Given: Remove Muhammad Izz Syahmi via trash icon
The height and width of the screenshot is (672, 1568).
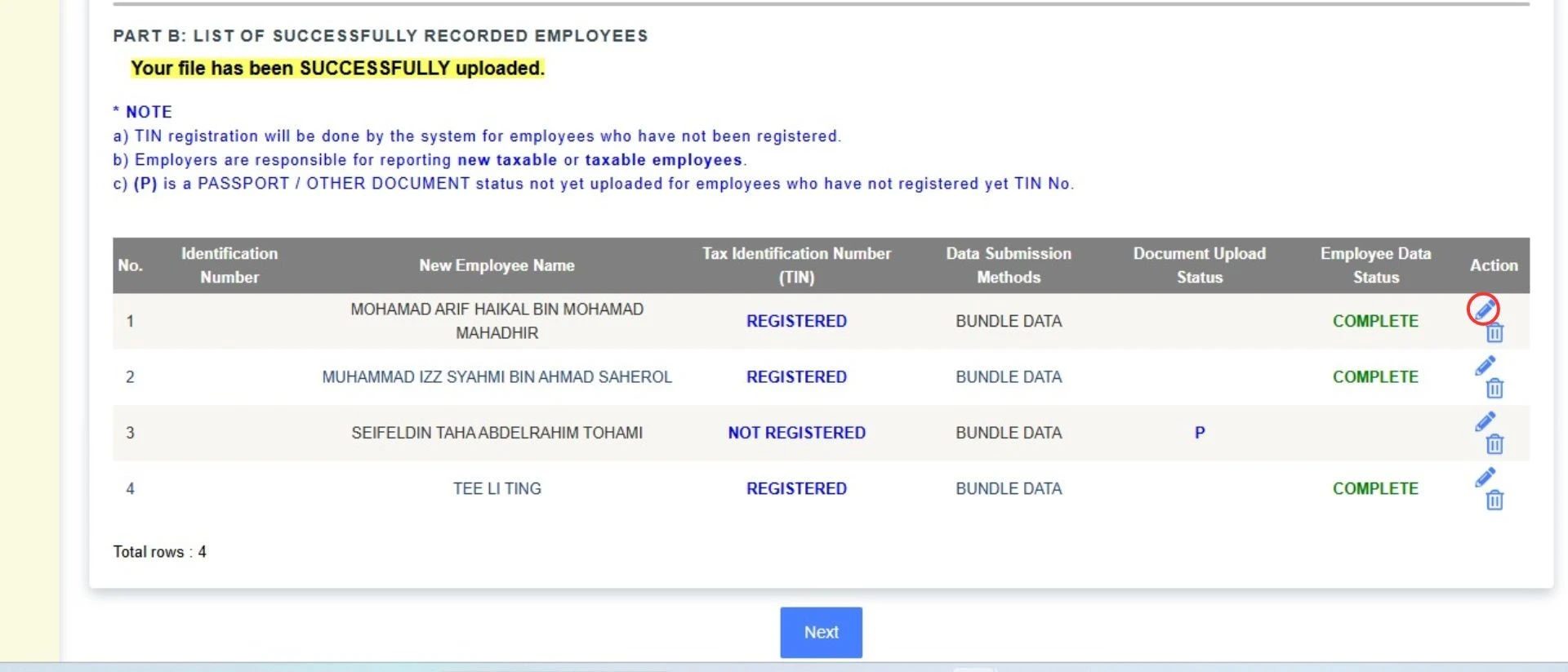Looking at the screenshot, I should 1494,389.
